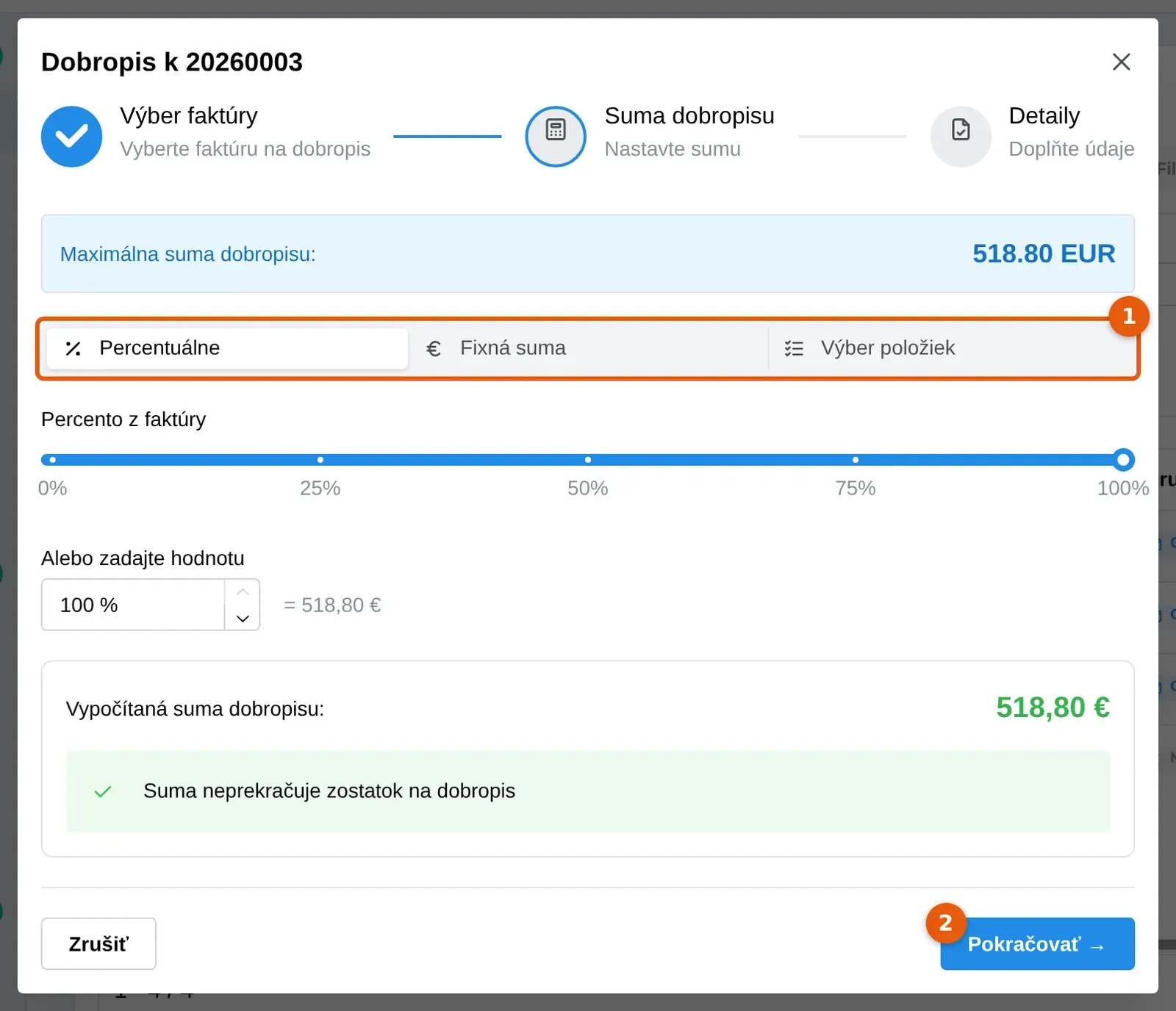The height and width of the screenshot is (1011, 1176).
Task: Set slider to the 25% mark
Action: coord(320,460)
